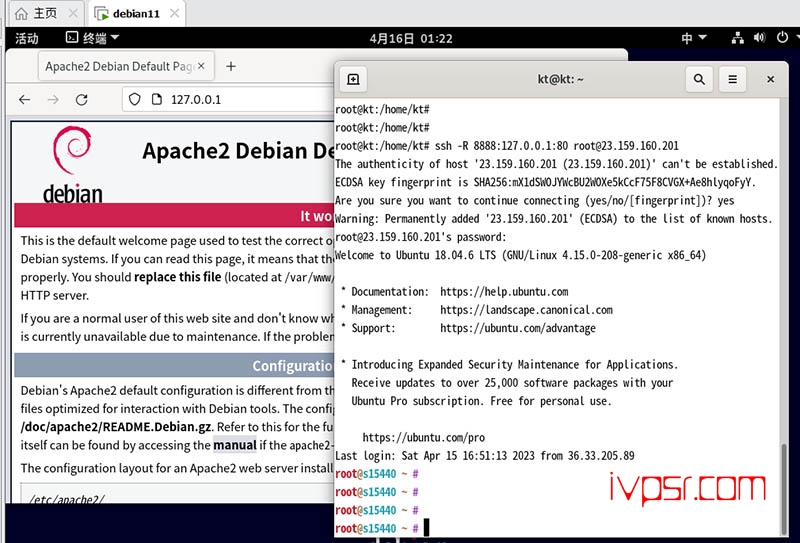The image size is (800, 543).
Task: Click https://ubuntu.com/pro in terminal
Action: [x=423, y=437]
